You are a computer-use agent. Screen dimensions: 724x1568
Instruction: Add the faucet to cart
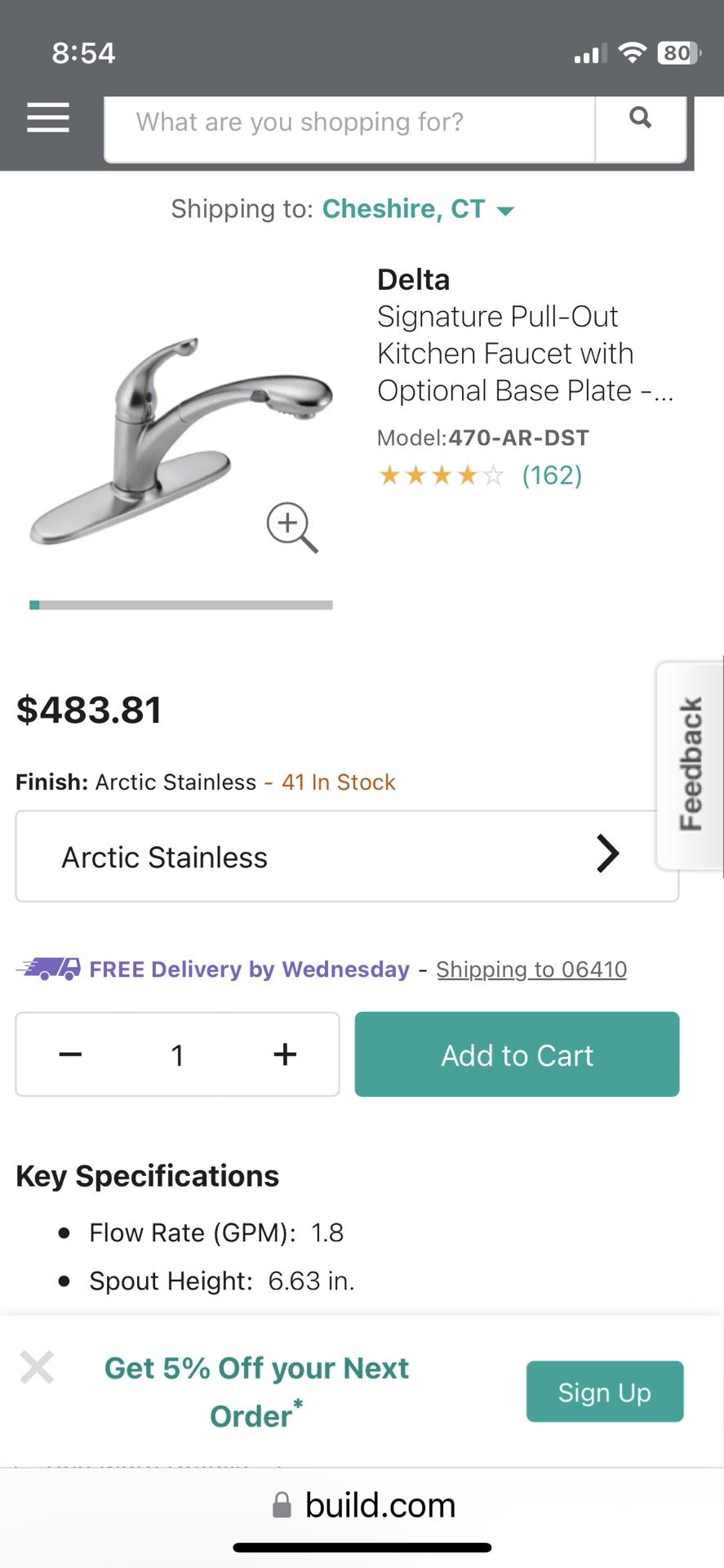(517, 1054)
